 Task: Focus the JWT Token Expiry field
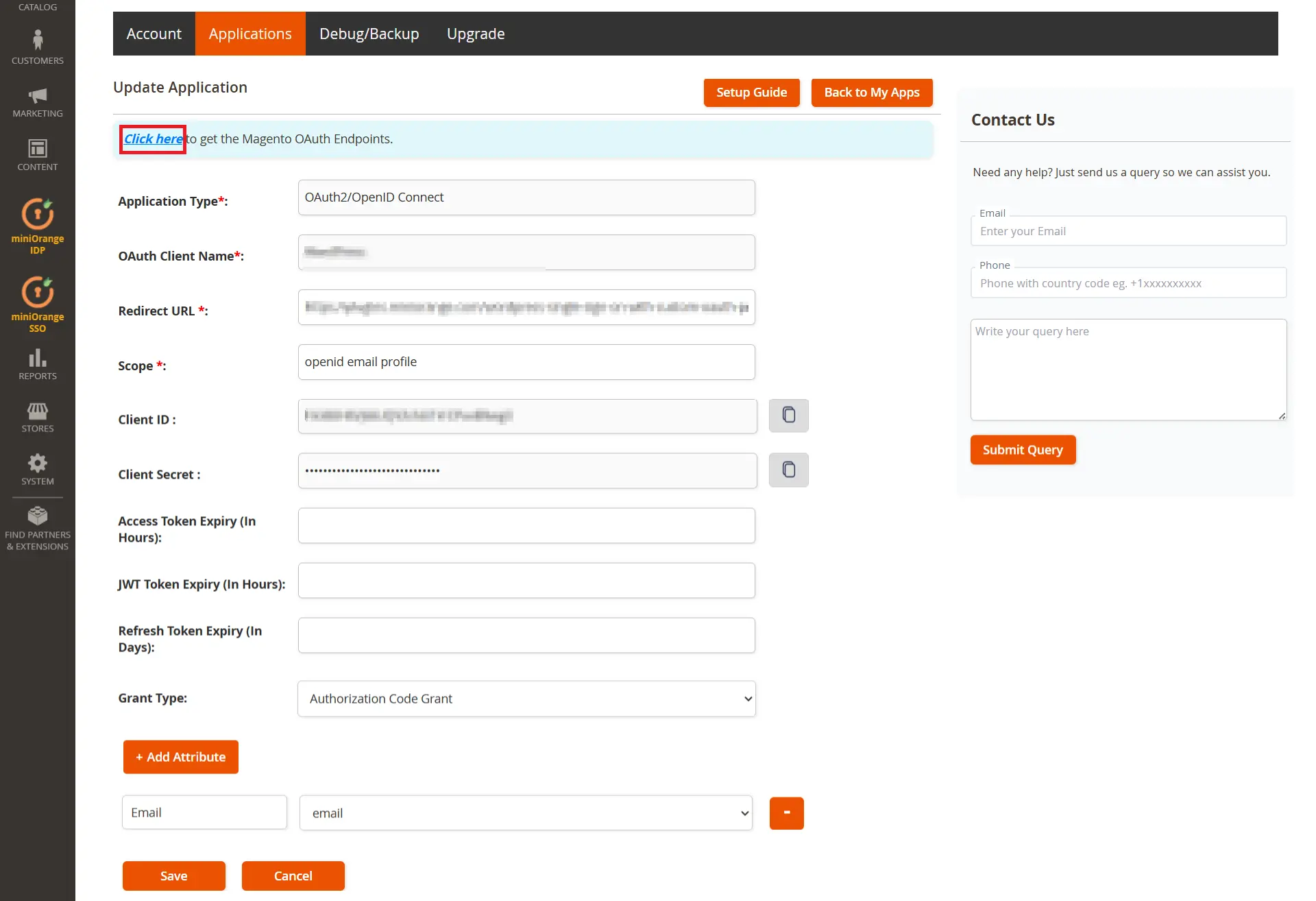pyautogui.click(x=526, y=581)
